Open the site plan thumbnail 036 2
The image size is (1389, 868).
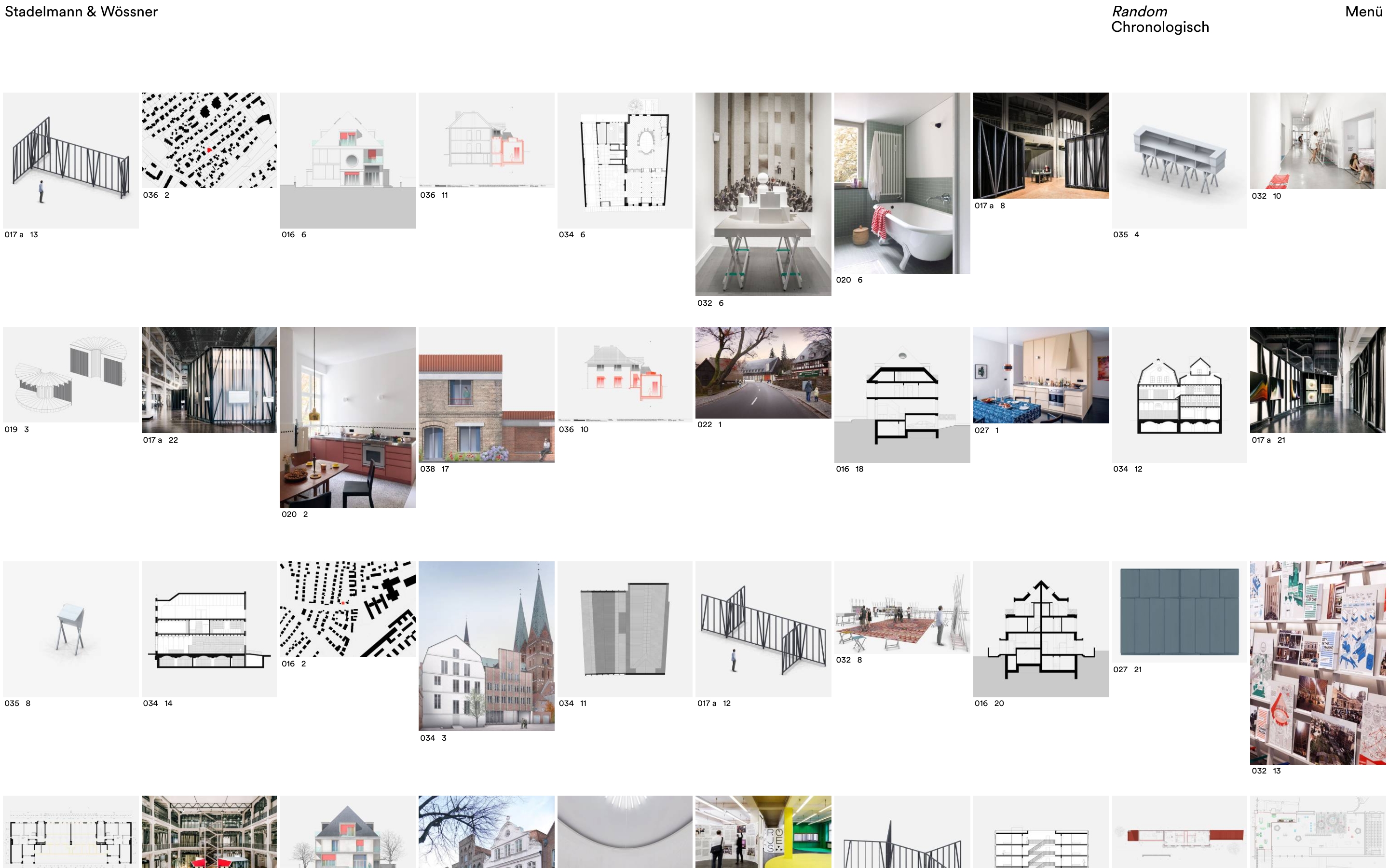click(209, 140)
